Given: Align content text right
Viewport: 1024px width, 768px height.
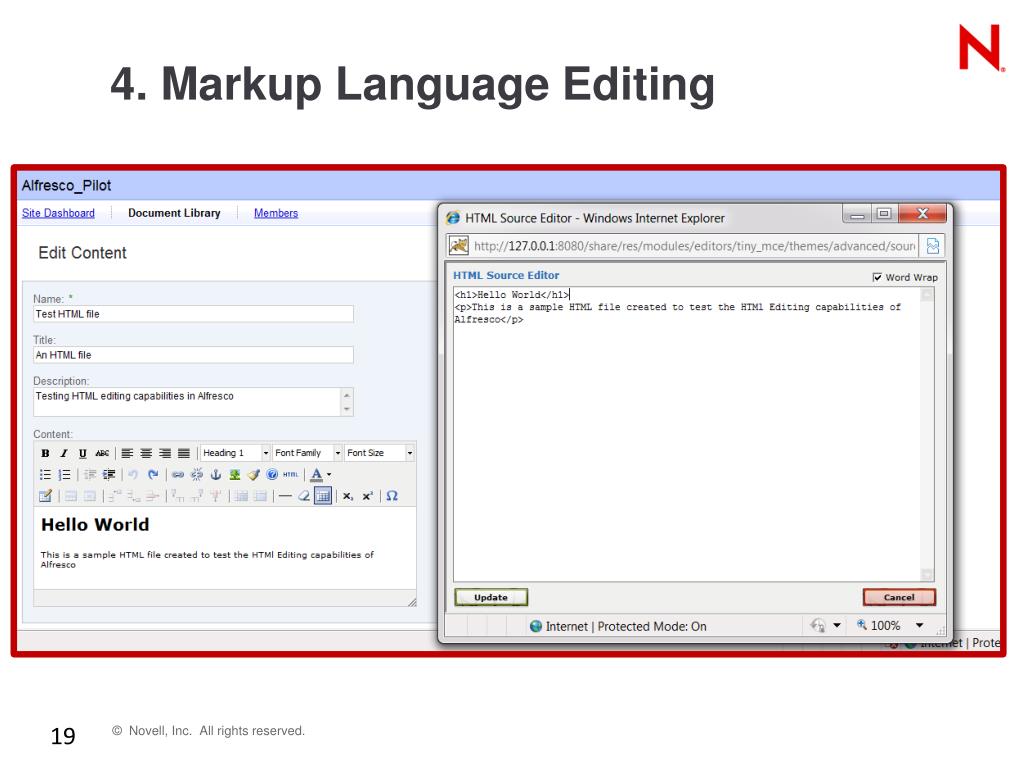Looking at the screenshot, I should pos(165,453).
